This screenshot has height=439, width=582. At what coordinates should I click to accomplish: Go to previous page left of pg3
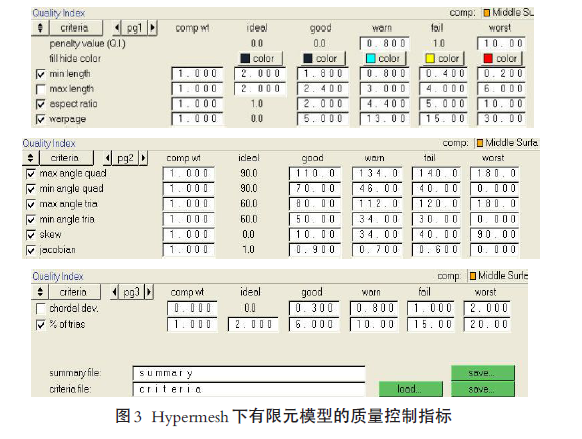(115, 292)
